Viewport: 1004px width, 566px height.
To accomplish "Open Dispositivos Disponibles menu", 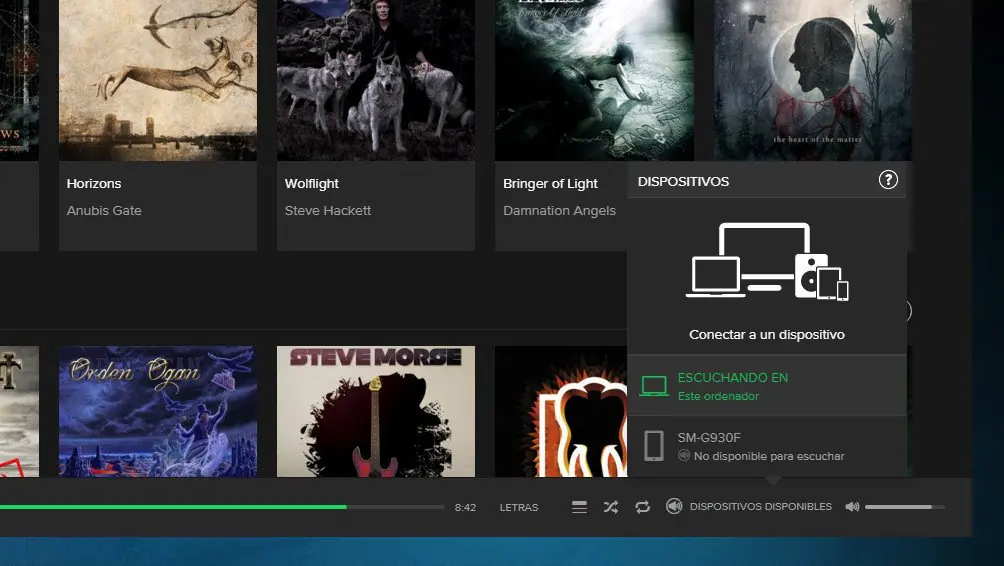I will tap(761, 506).
